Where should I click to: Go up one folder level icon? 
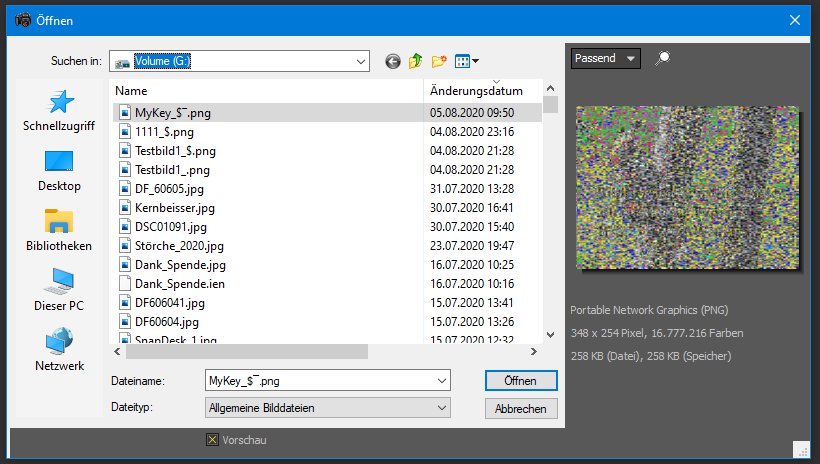click(x=416, y=61)
